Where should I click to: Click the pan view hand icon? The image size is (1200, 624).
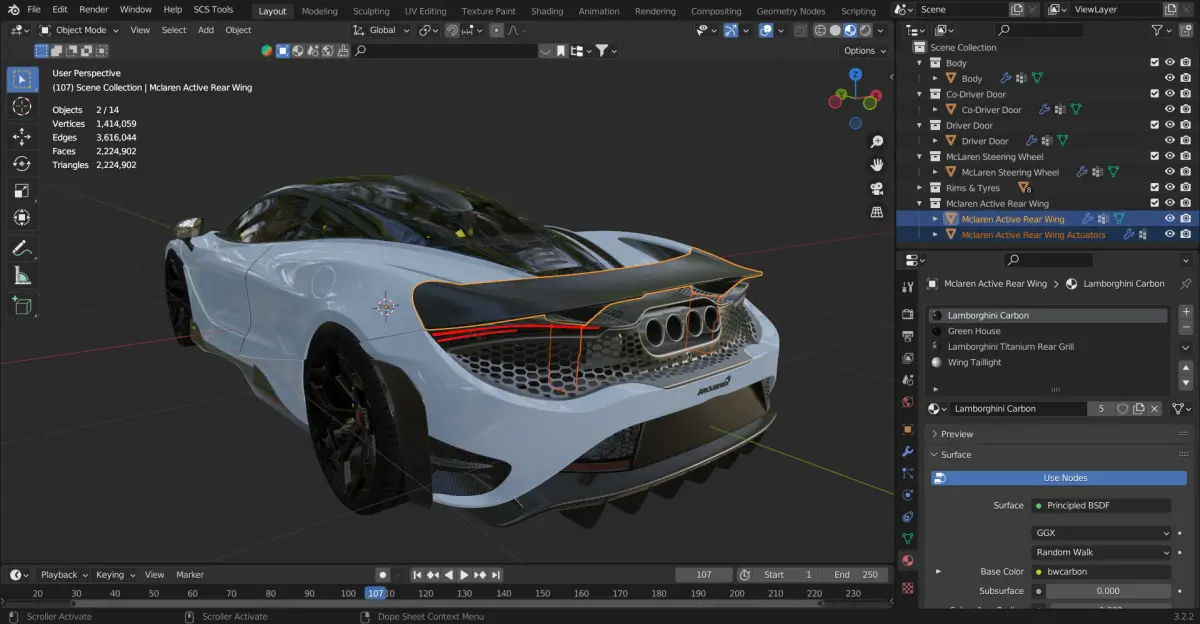coord(877,165)
